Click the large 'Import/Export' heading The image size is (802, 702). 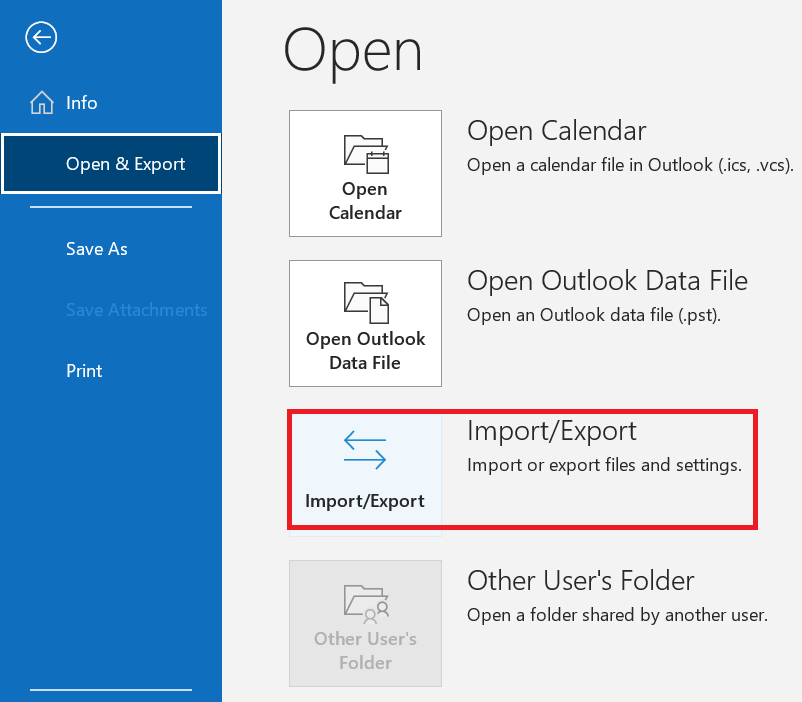click(x=551, y=431)
